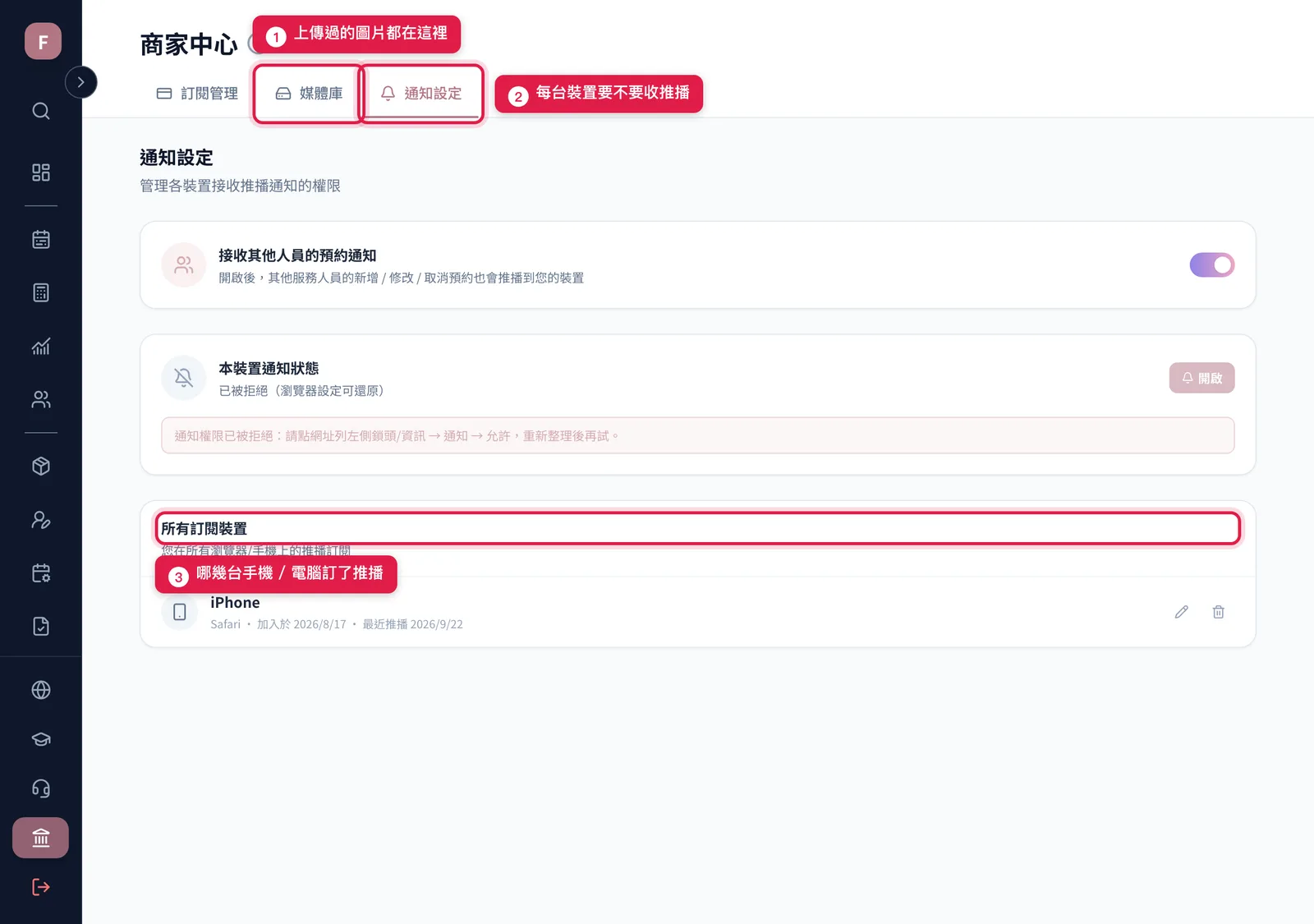Open search from the sidebar magnifier icon
This screenshot has width=1314, height=924.
coord(41,111)
